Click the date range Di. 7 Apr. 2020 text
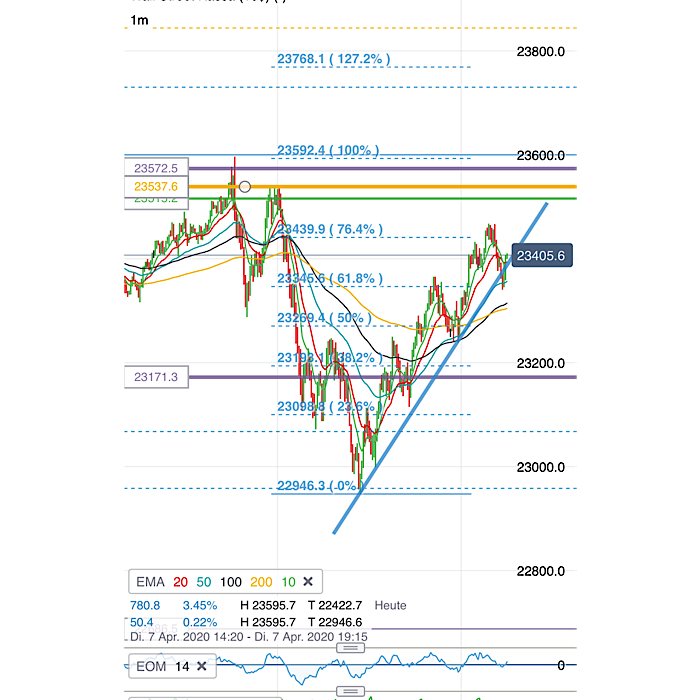700x700 pixels. click(249, 637)
